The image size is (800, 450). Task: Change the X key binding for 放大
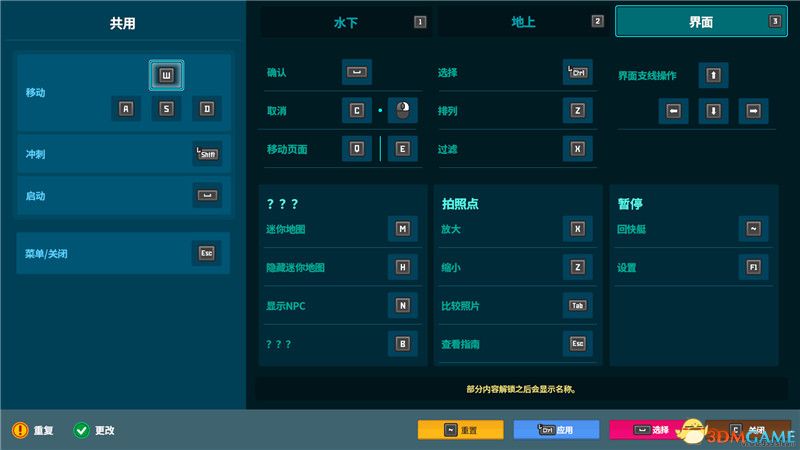pyautogui.click(x=578, y=229)
